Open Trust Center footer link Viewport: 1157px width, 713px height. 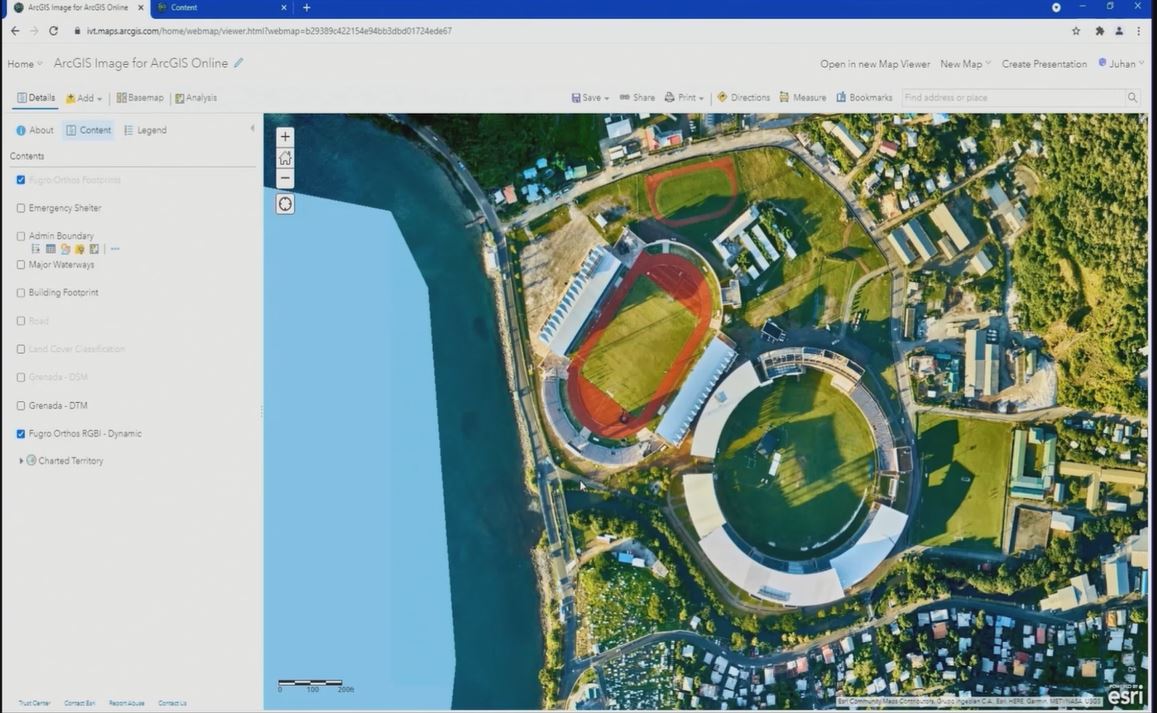34,703
